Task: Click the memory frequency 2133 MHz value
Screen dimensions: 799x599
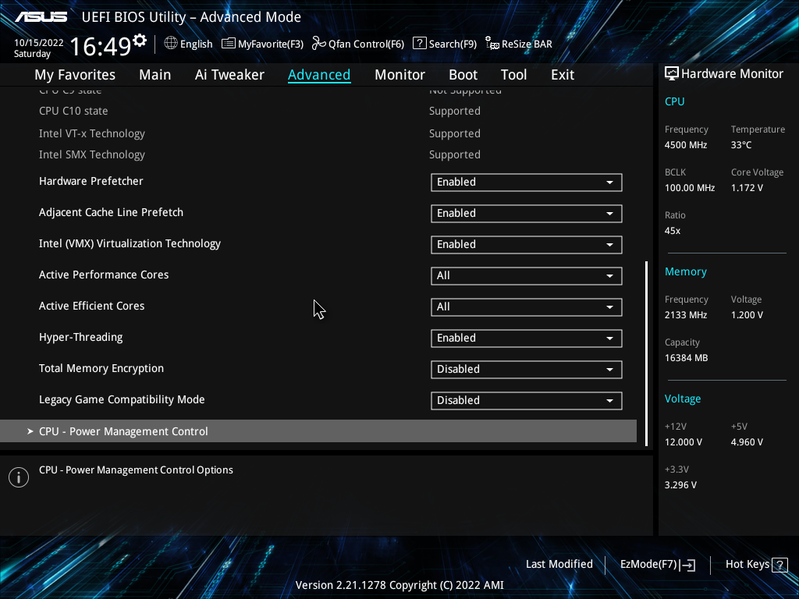Action: (685, 315)
